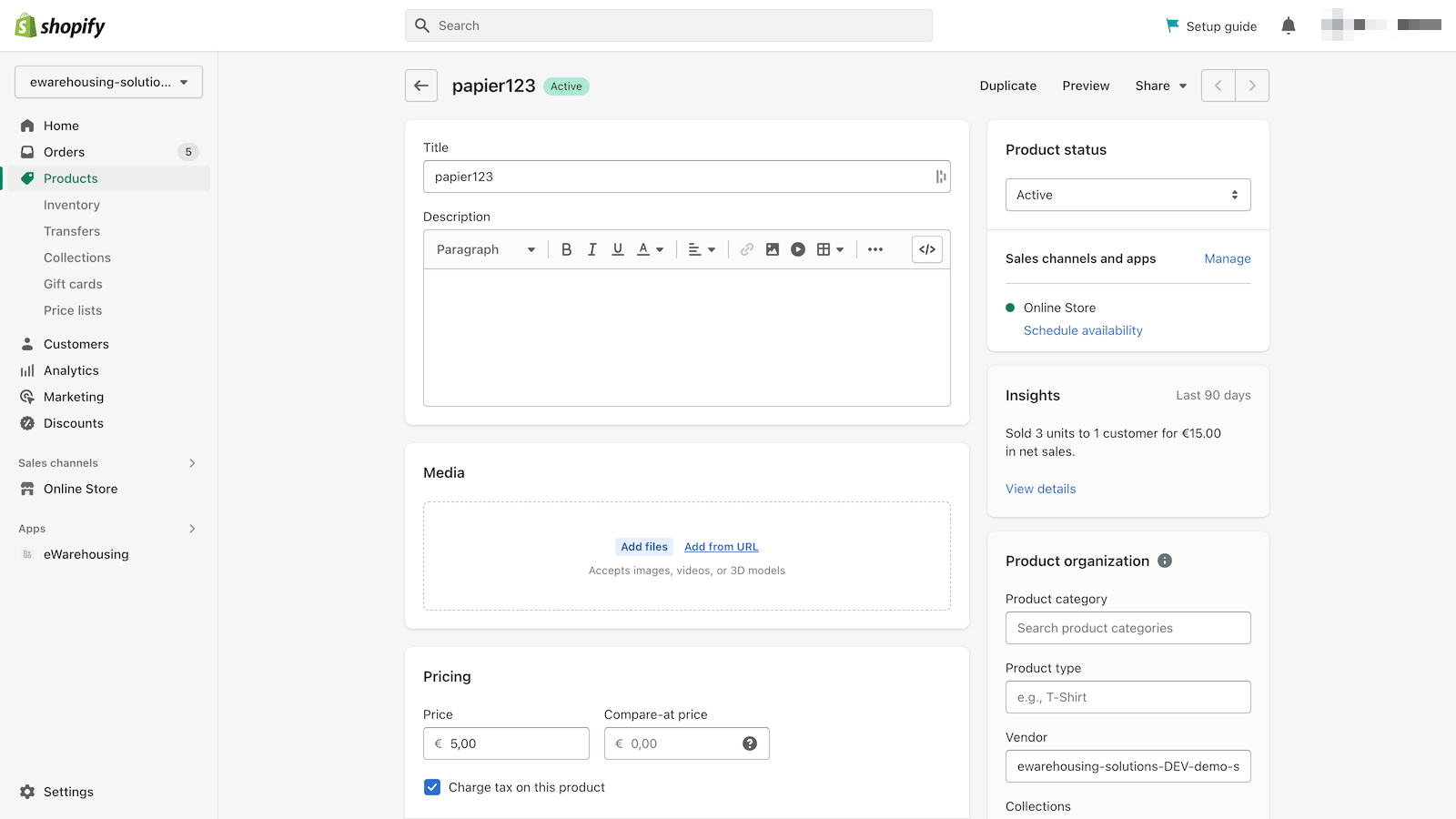Uncheck Charge tax on this product
This screenshot has width=1456, height=819.
click(x=432, y=787)
